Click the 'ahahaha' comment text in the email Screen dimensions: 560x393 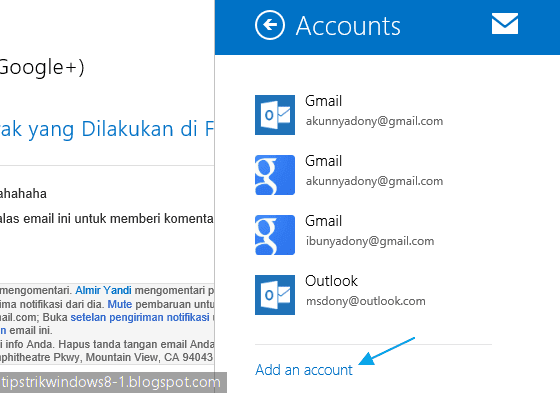pyautogui.click(x=23, y=194)
